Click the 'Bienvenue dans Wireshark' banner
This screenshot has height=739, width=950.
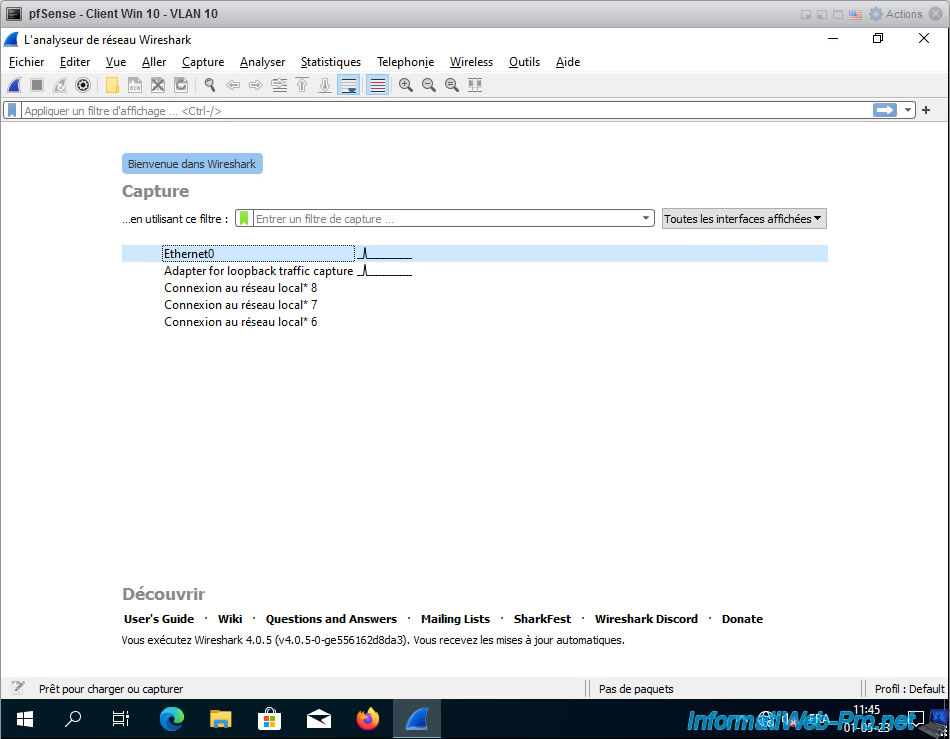point(192,164)
